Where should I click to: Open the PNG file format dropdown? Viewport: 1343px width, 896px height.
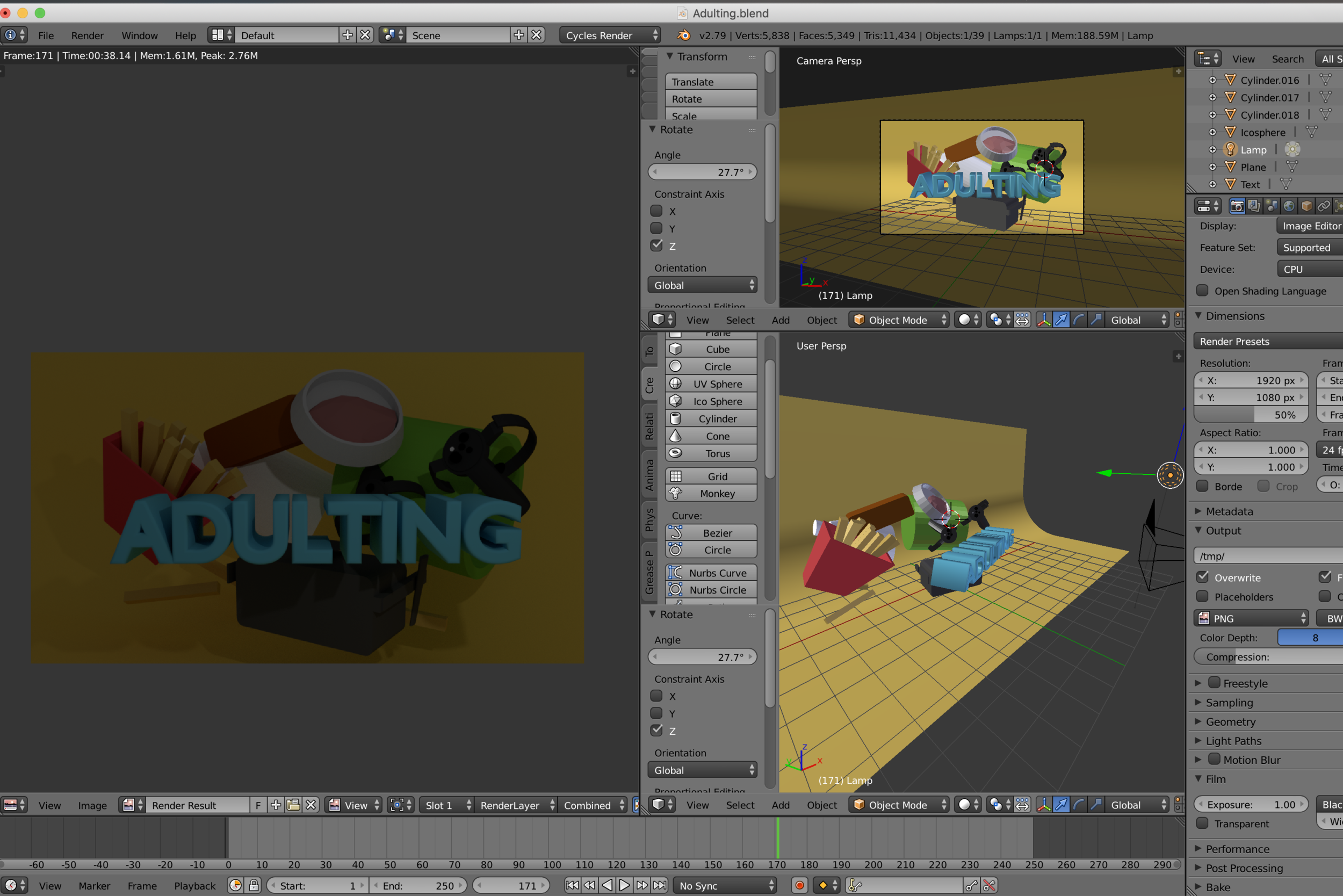coord(1251,618)
